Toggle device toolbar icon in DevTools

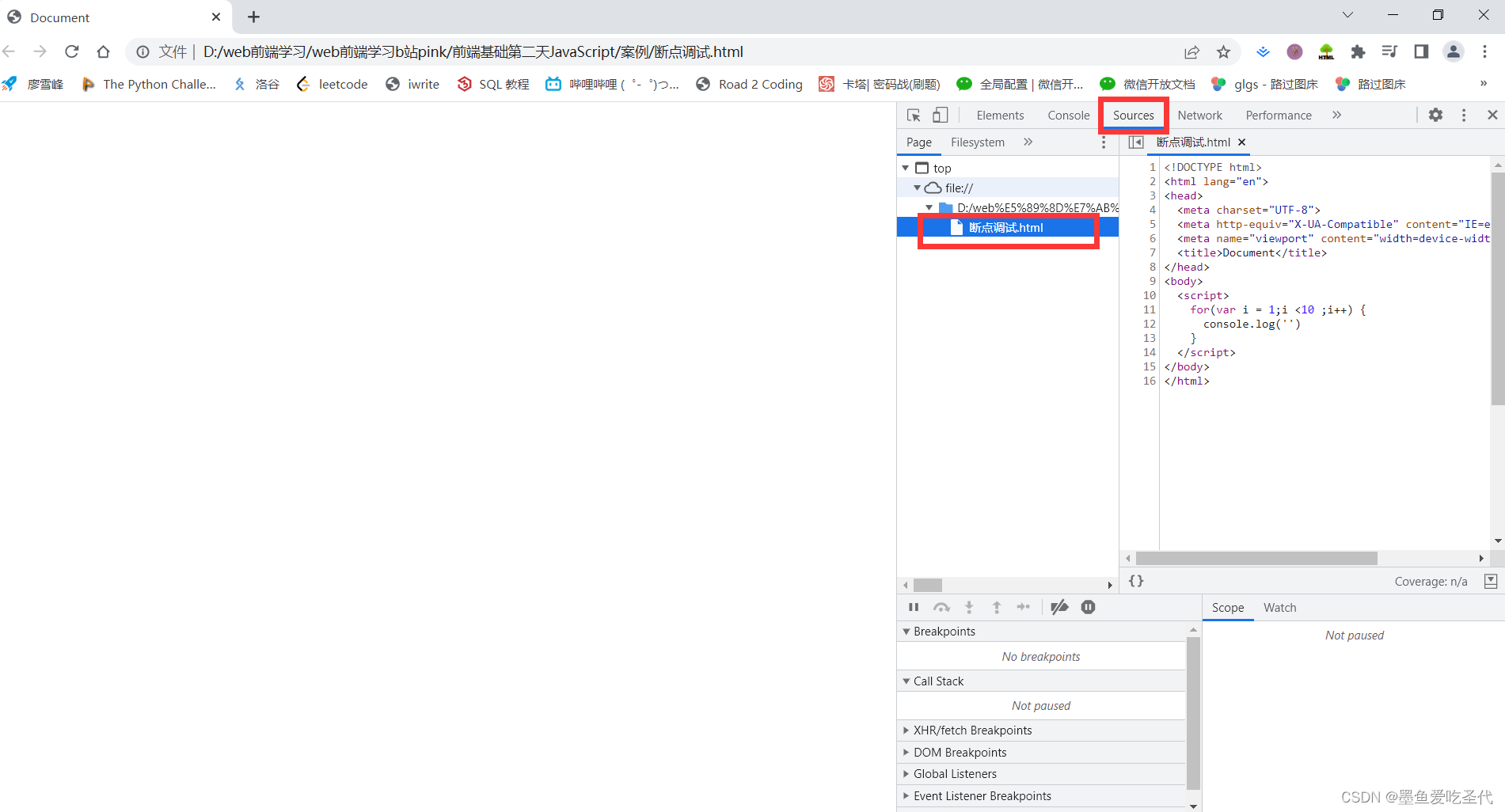(940, 116)
